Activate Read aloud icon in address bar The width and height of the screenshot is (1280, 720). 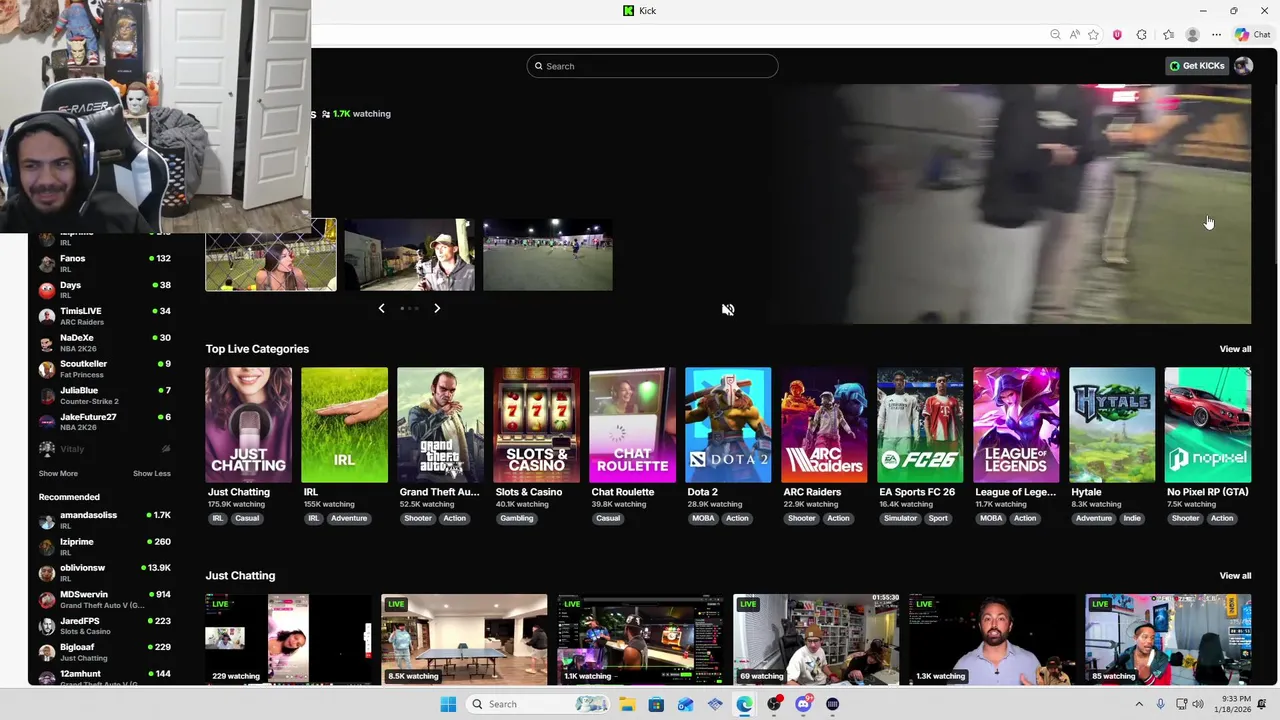coord(1074,35)
